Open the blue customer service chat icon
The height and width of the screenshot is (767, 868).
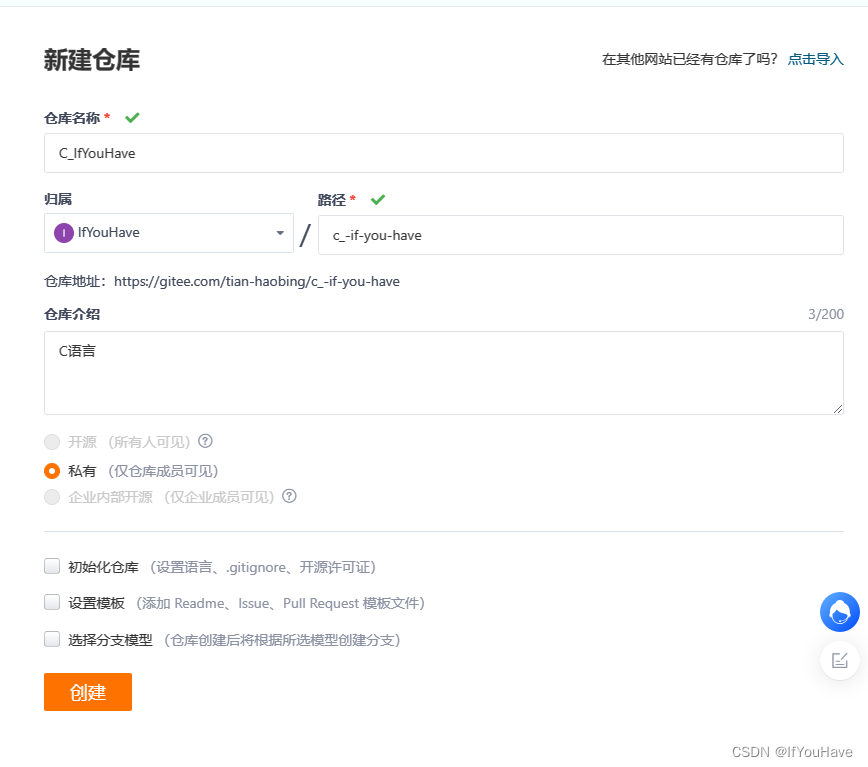click(840, 612)
